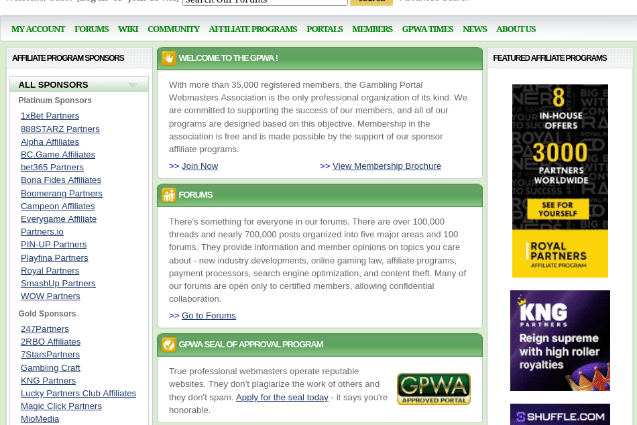Image resolution: width=637 pixels, height=425 pixels.
Task: Open the Forums menu item
Action: pos(91,29)
